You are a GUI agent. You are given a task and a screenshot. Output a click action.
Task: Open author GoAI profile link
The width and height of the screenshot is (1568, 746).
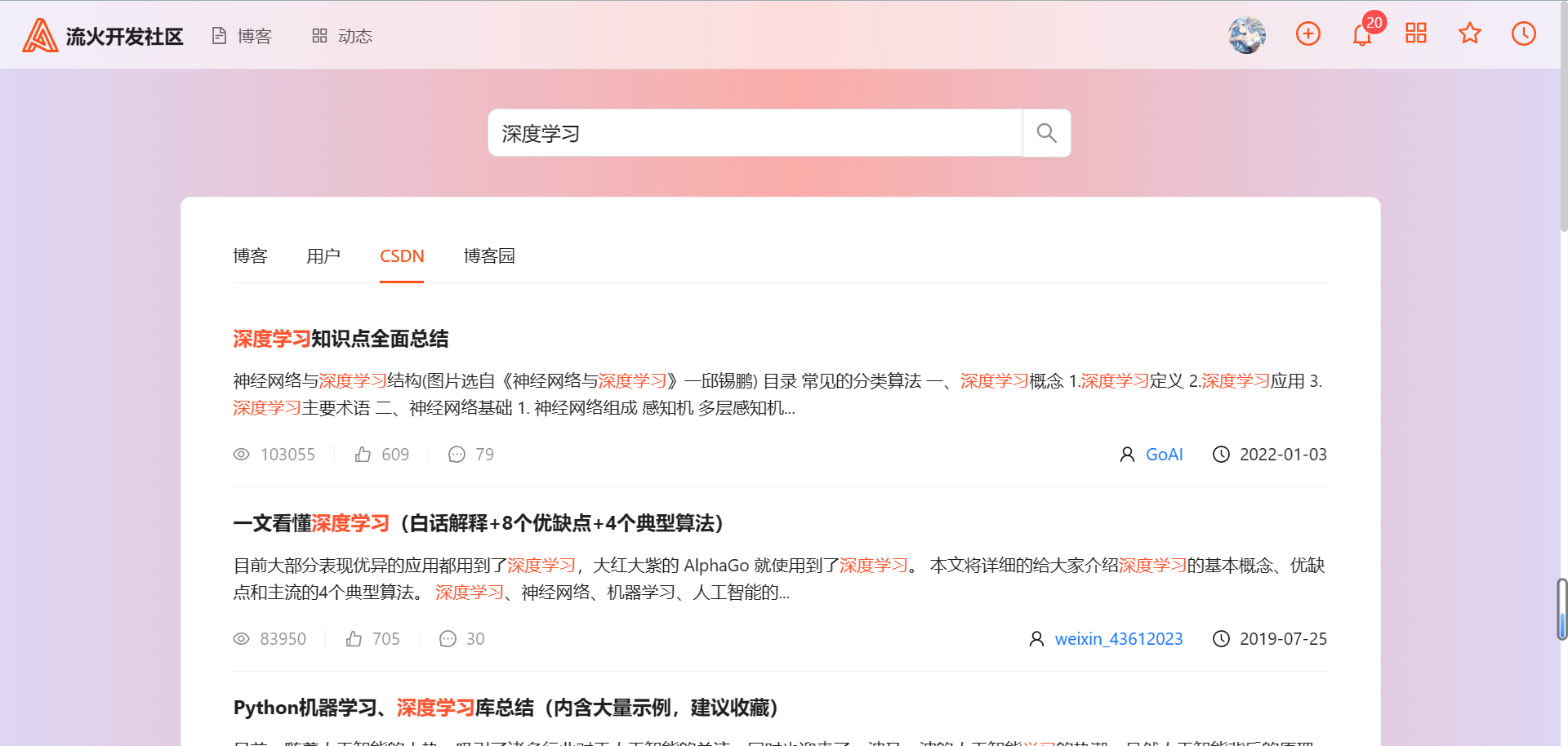pos(1164,455)
